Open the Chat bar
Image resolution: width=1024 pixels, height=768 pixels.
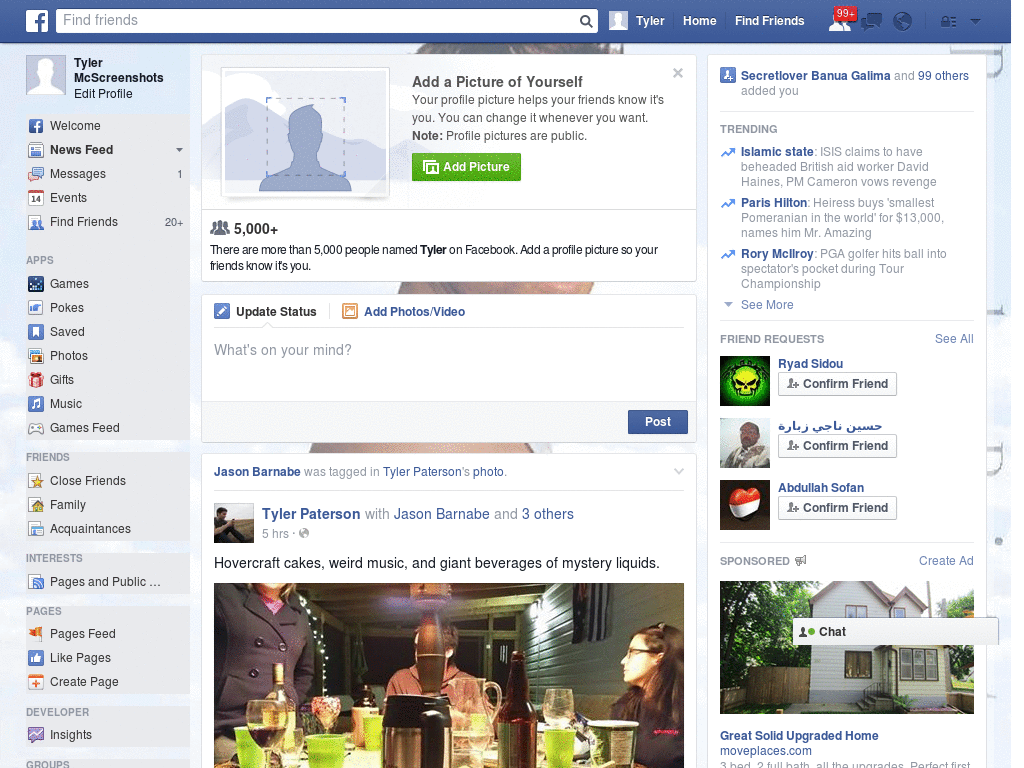pos(895,632)
